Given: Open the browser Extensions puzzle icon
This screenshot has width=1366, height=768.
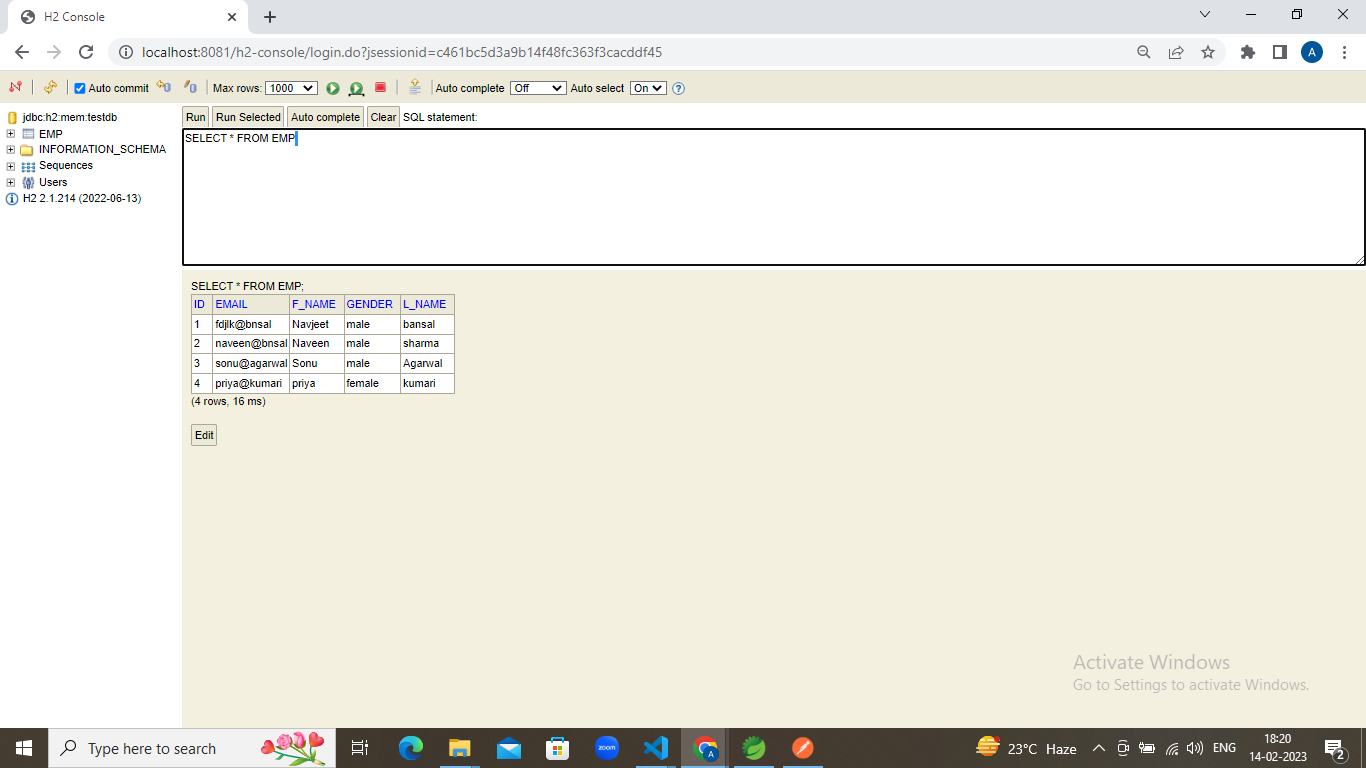Looking at the screenshot, I should 1248,52.
